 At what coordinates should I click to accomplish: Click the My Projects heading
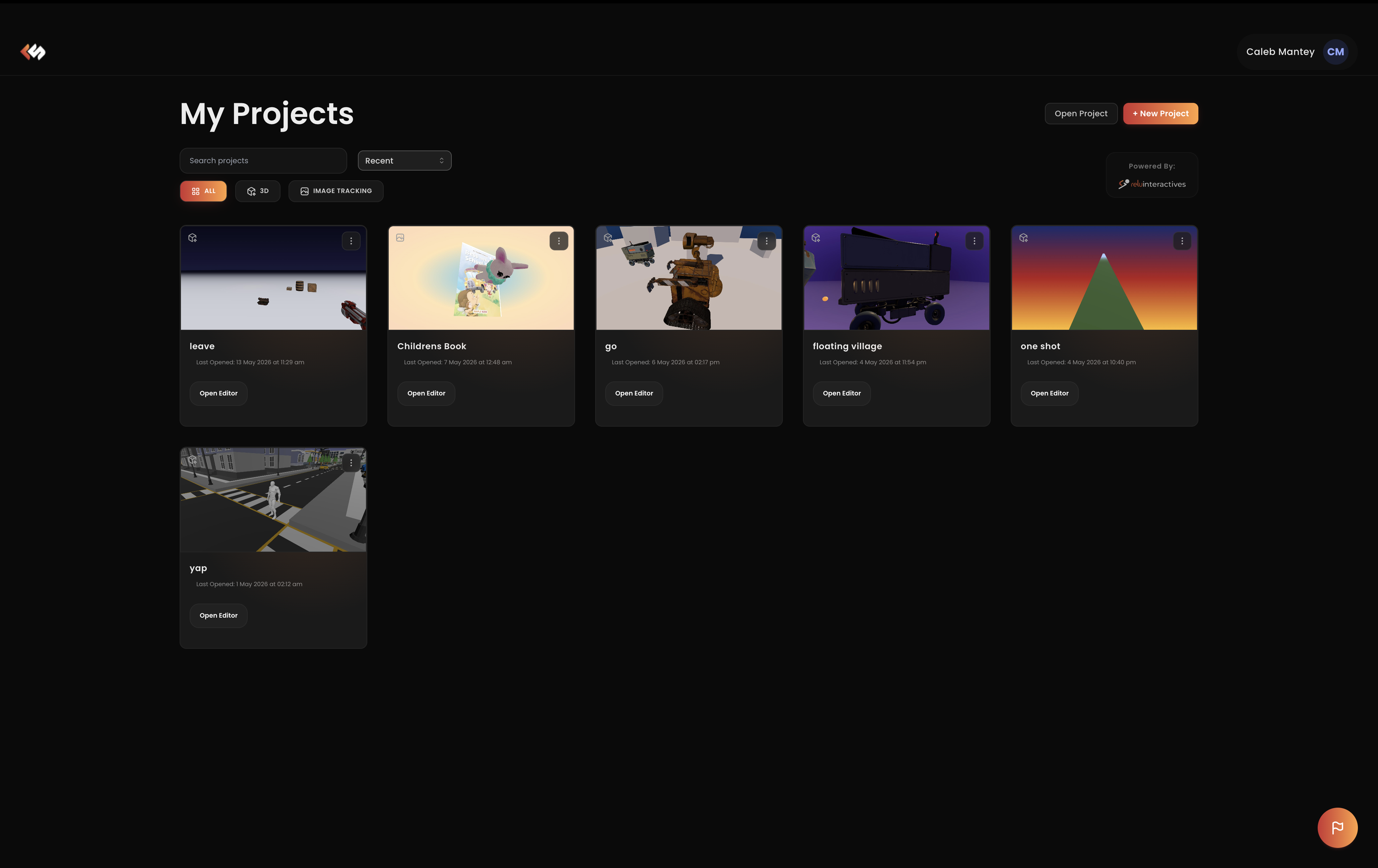pos(267,114)
